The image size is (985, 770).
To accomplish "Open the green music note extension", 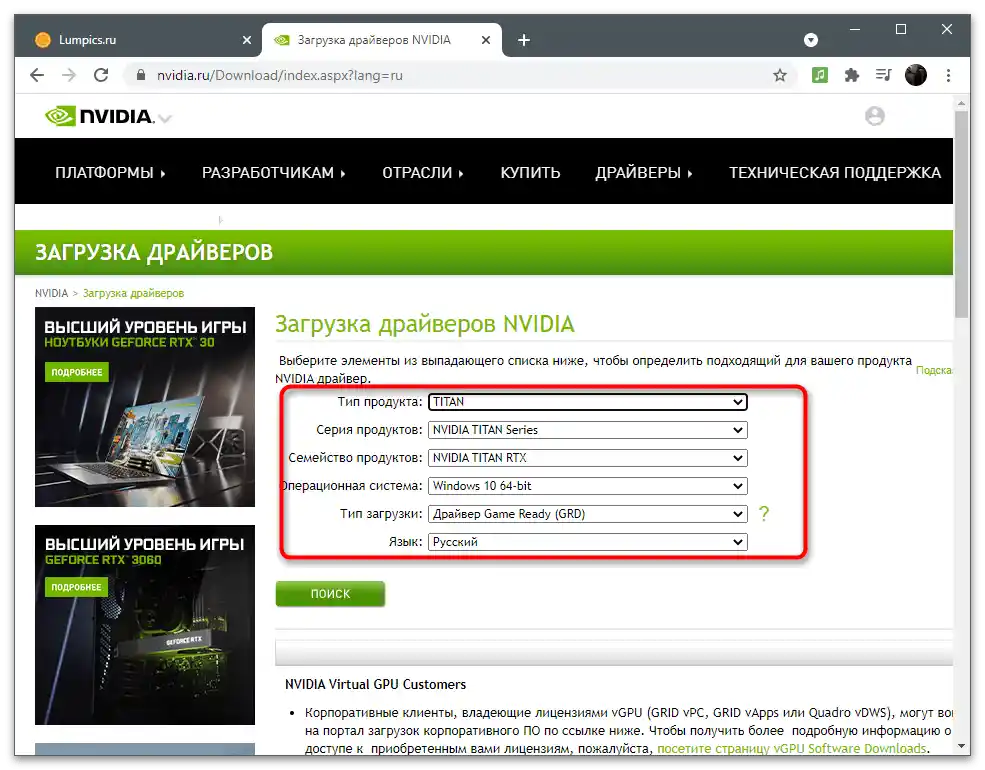I will coord(819,75).
